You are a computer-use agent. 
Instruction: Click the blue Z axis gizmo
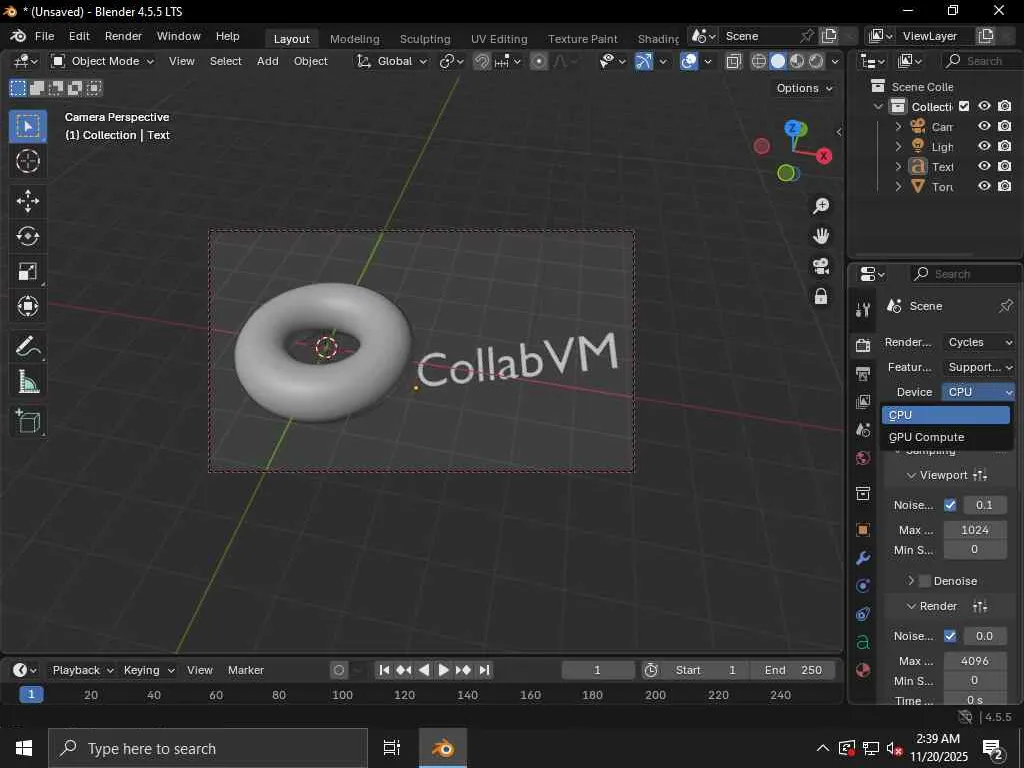[x=793, y=128]
